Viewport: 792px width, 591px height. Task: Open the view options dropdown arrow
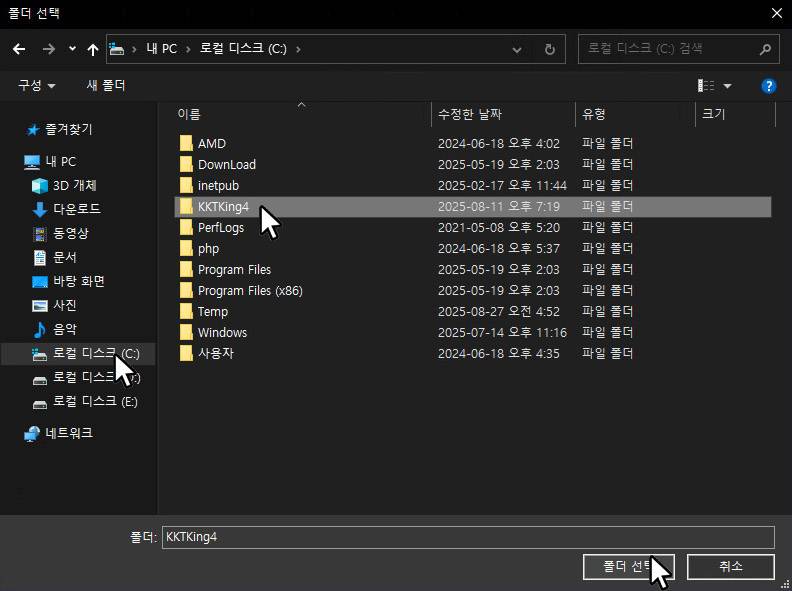(727, 86)
